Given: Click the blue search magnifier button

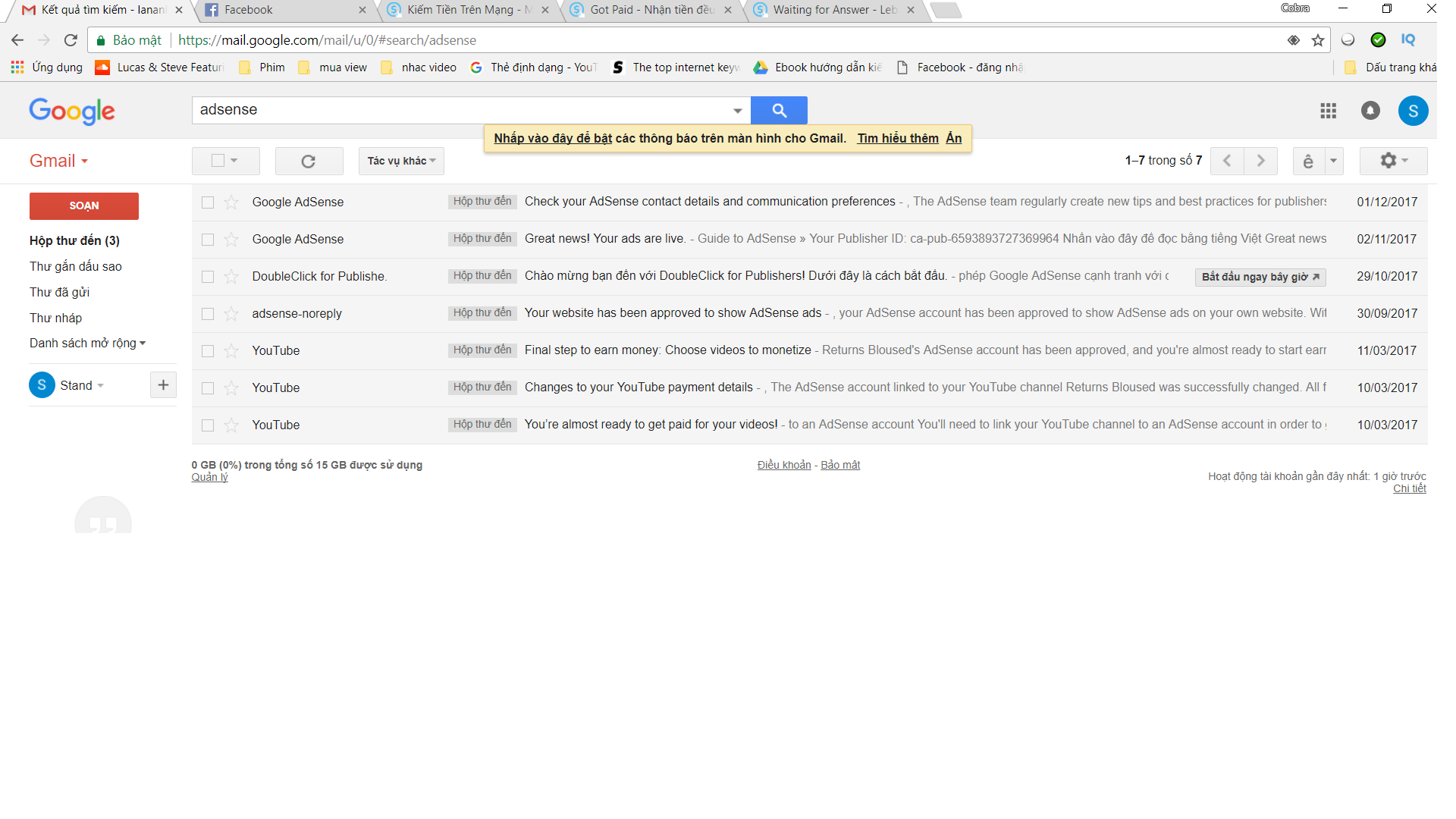Looking at the screenshot, I should coord(779,111).
